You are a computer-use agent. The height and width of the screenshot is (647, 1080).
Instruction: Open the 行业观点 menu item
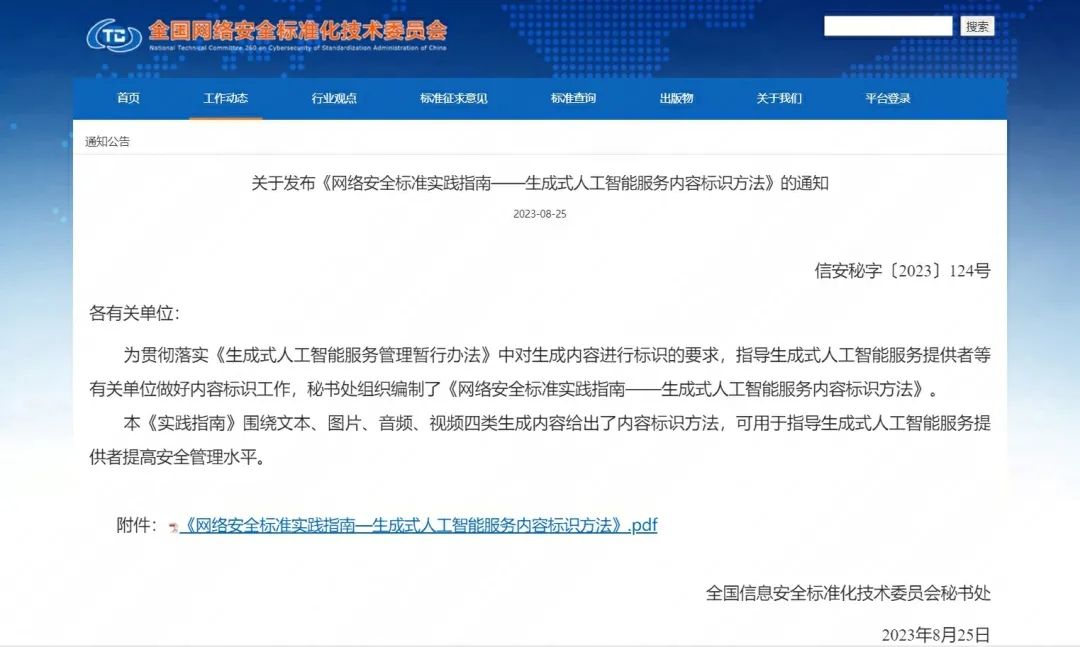[x=334, y=98]
